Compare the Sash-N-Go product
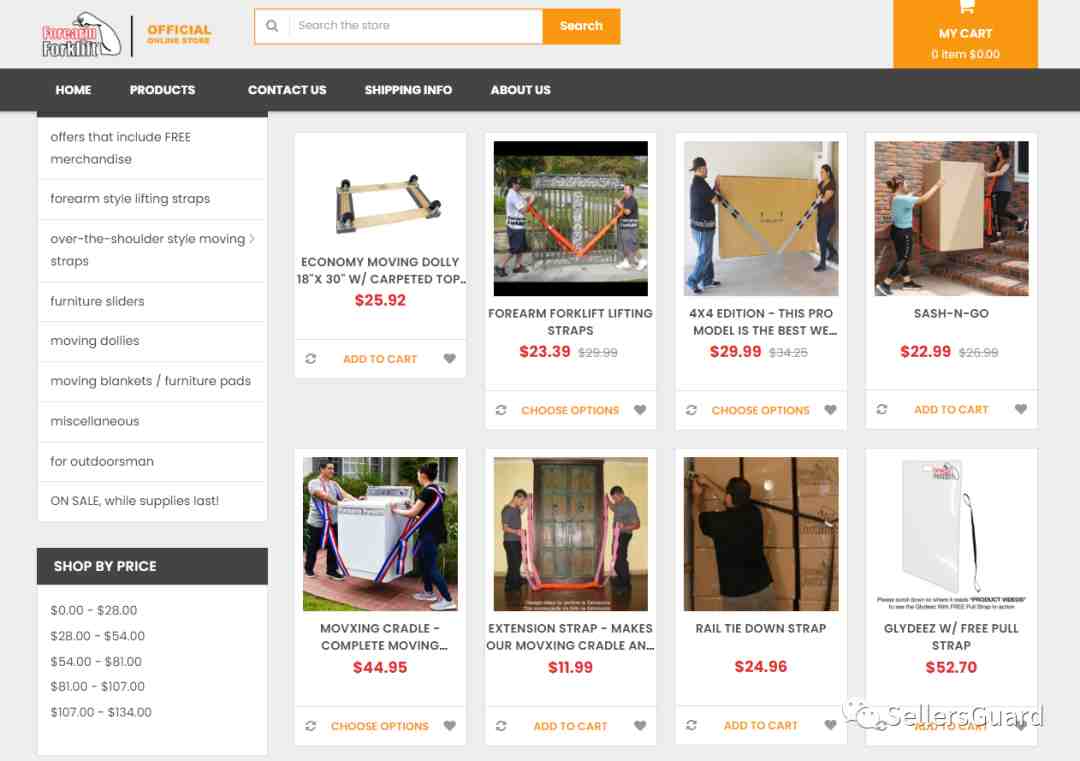This screenshot has width=1080, height=761. pyautogui.click(x=882, y=410)
